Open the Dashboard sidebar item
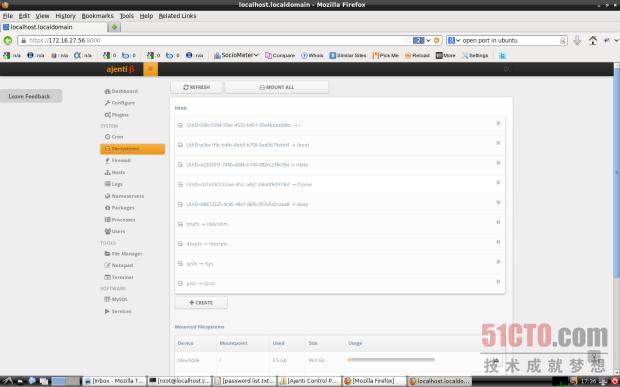The image size is (620, 387). pyautogui.click(x=121, y=91)
